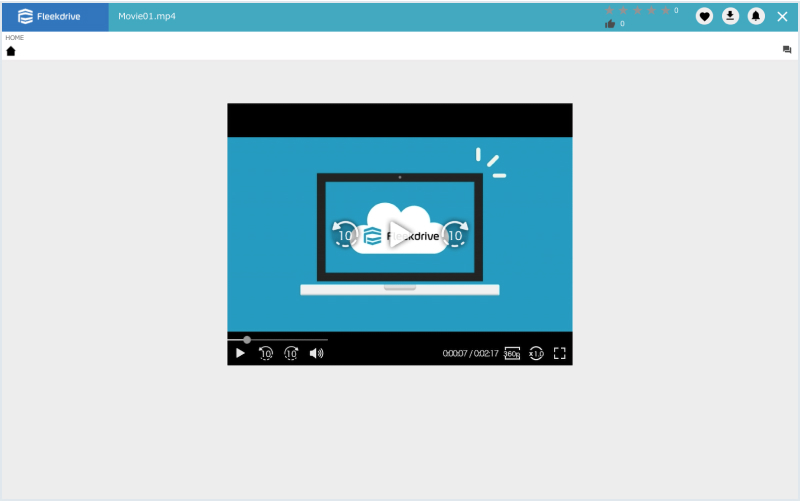The width and height of the screenshot is (800, 501).
Task: Open the 360p quality selector
Action: [x=512, y=353]
